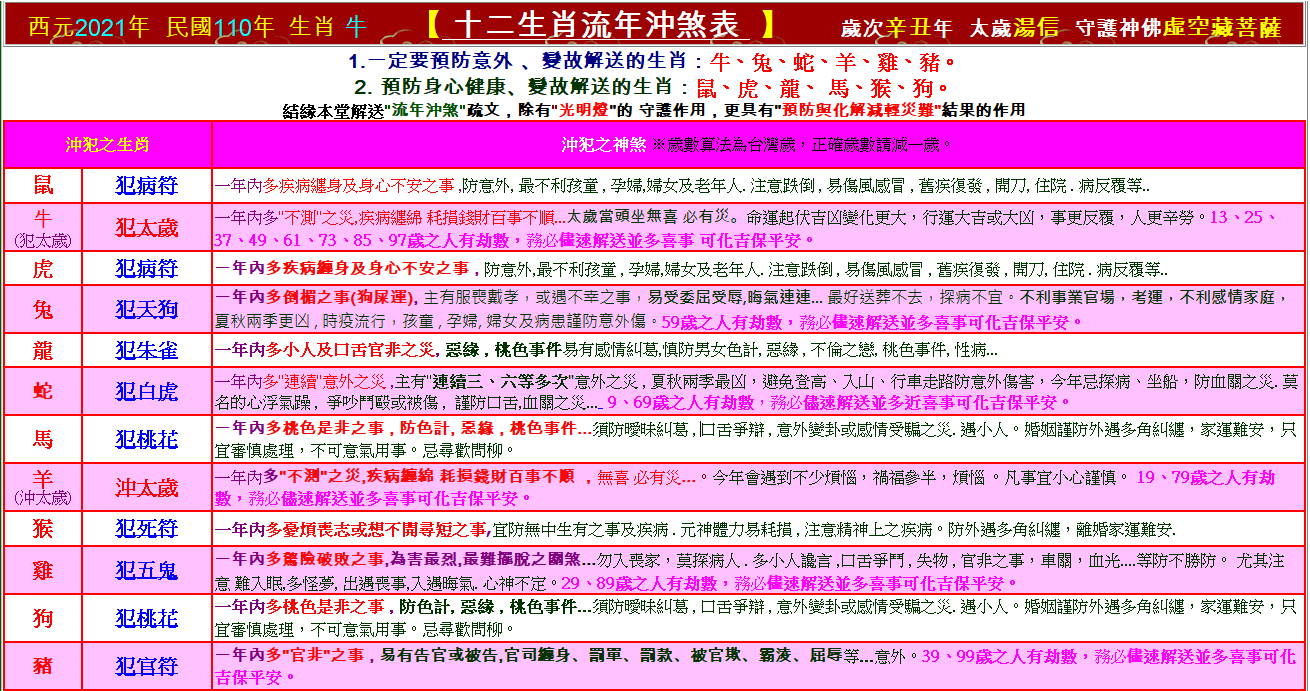Select the 犯朱雀 link for 龍
Image resolution: width=1310 pixels, height=691 pixels.
(x=147, y=351)
